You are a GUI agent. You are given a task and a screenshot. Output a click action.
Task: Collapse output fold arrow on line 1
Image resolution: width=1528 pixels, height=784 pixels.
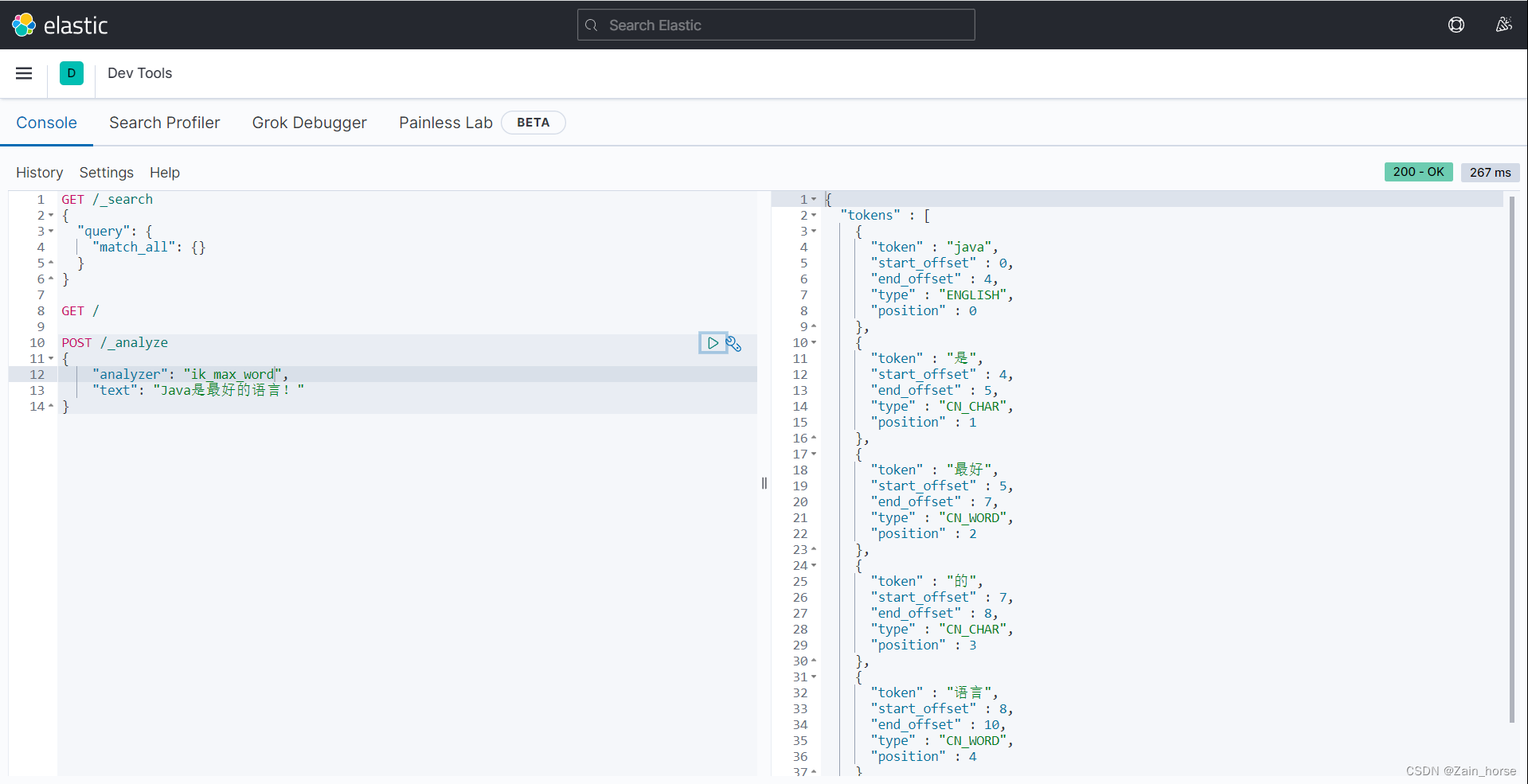click(x=814, y=200)
